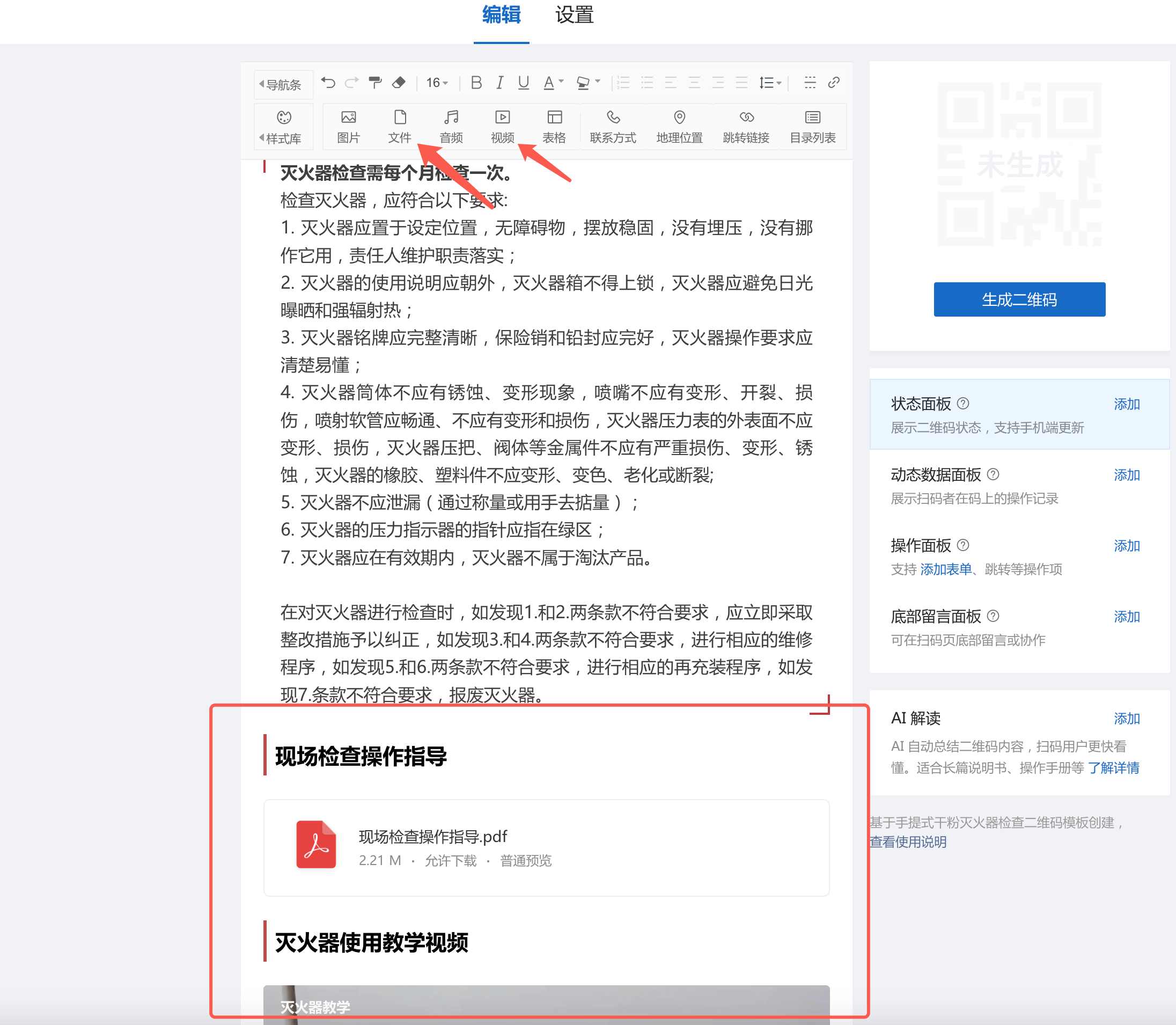Open the 了解详情 link

(1113, 767)
